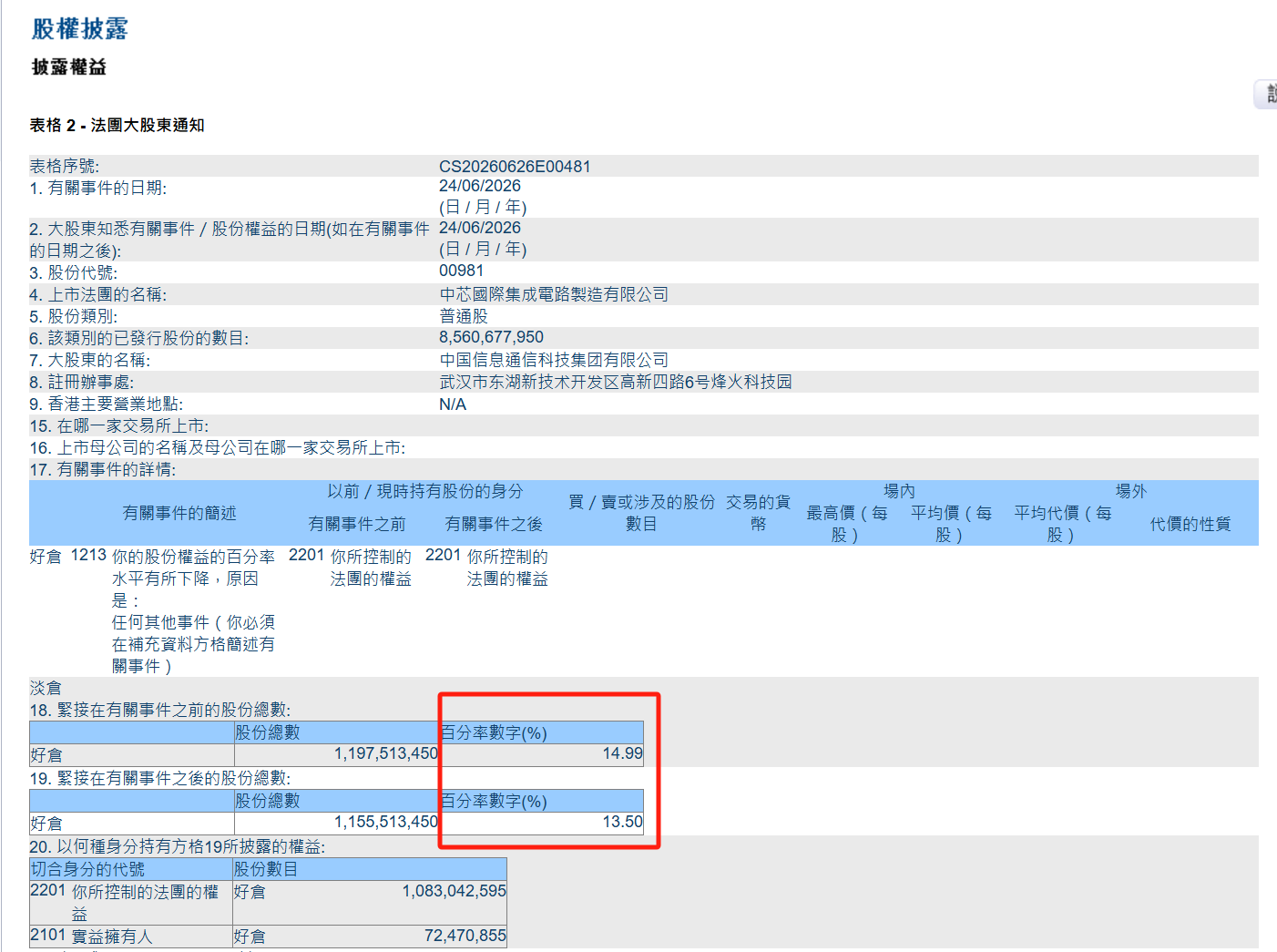Click label 19. 緊接在有關事件之後的股份總數

[x=159, y=778]
